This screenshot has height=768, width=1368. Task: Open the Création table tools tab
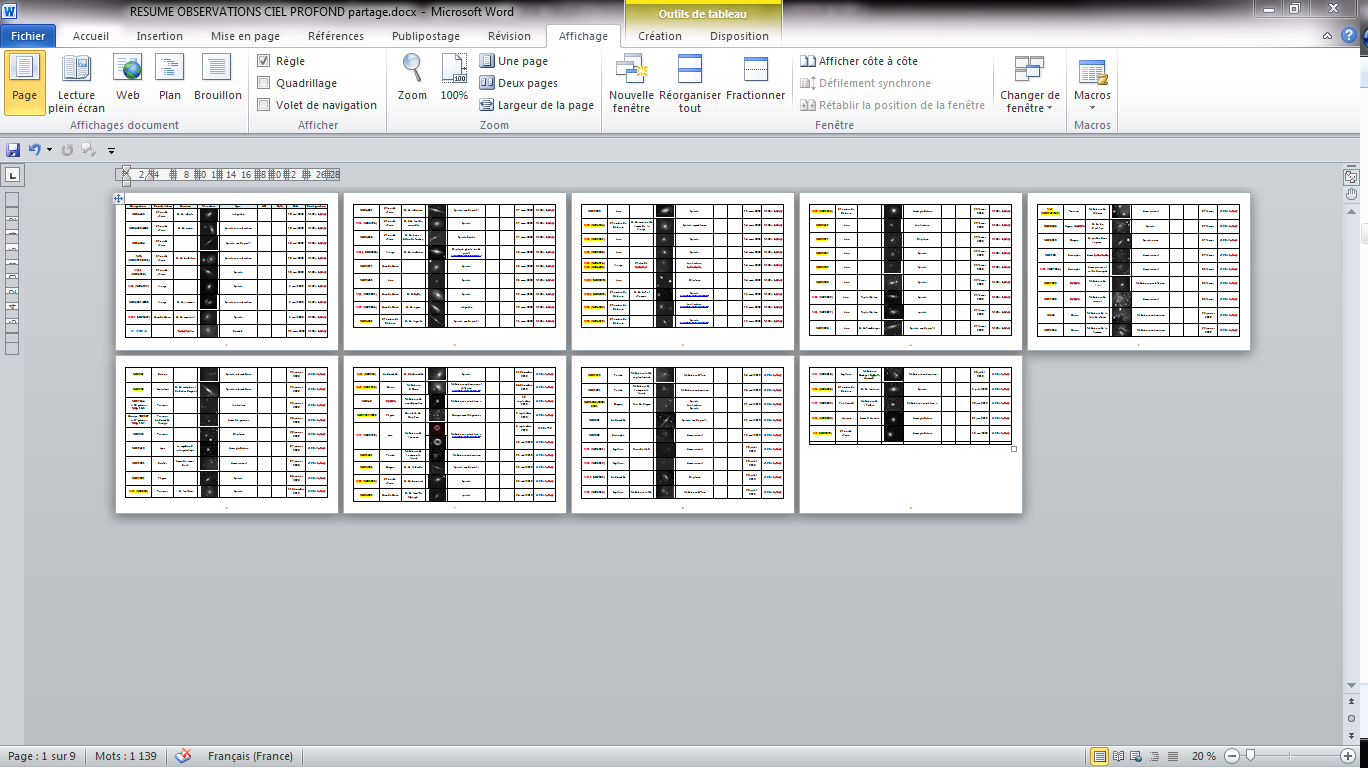pos(660,36)
